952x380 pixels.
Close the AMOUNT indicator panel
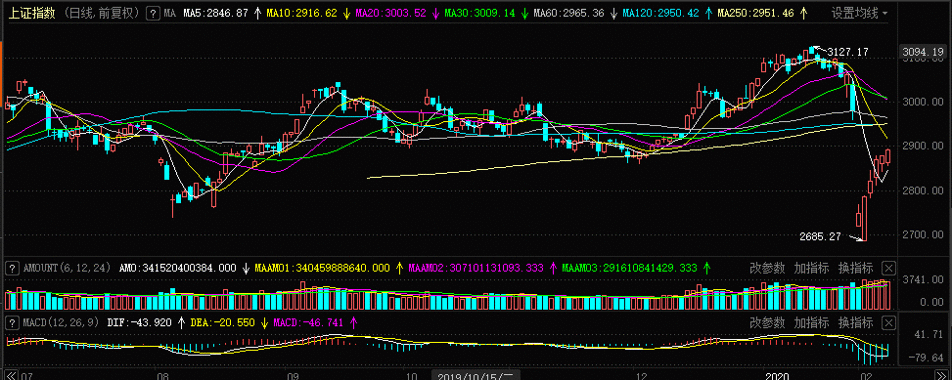point(889,268)
